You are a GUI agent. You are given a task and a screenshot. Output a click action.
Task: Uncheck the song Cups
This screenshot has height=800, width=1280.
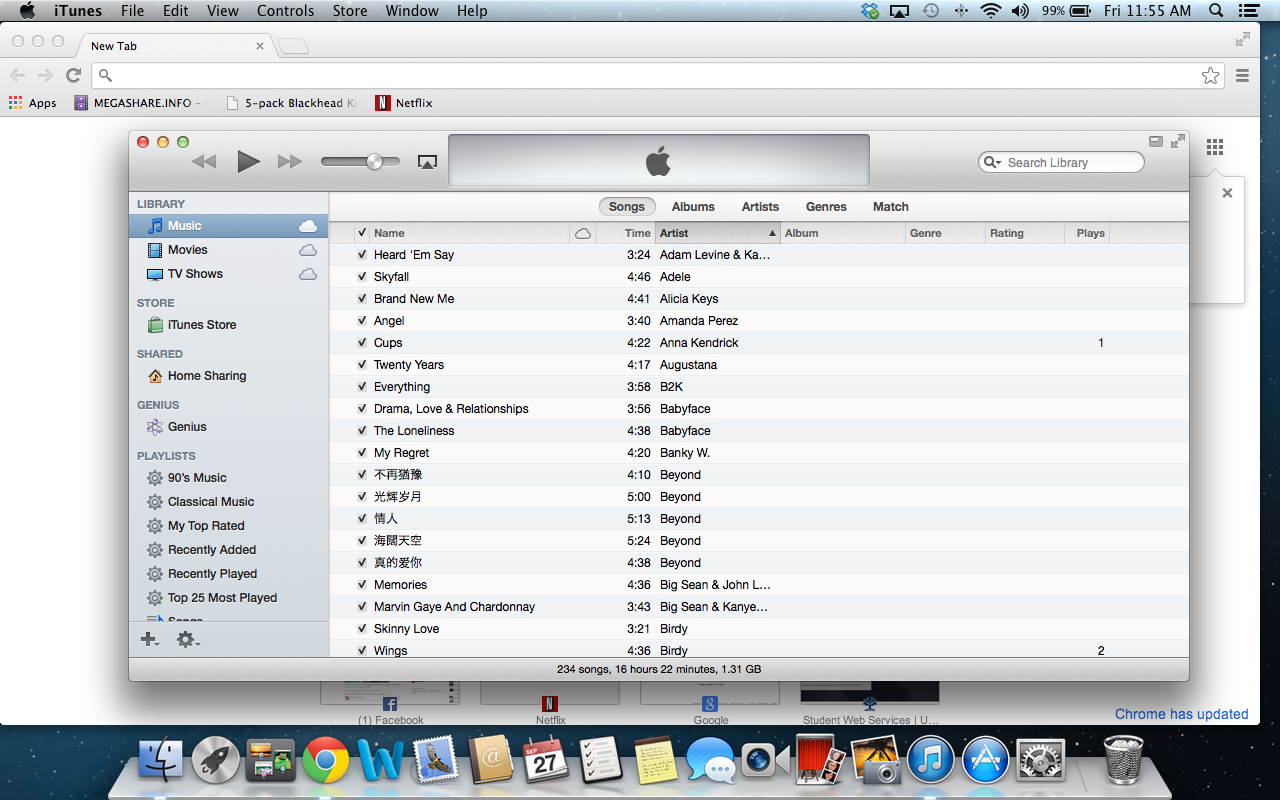point(362,343)
